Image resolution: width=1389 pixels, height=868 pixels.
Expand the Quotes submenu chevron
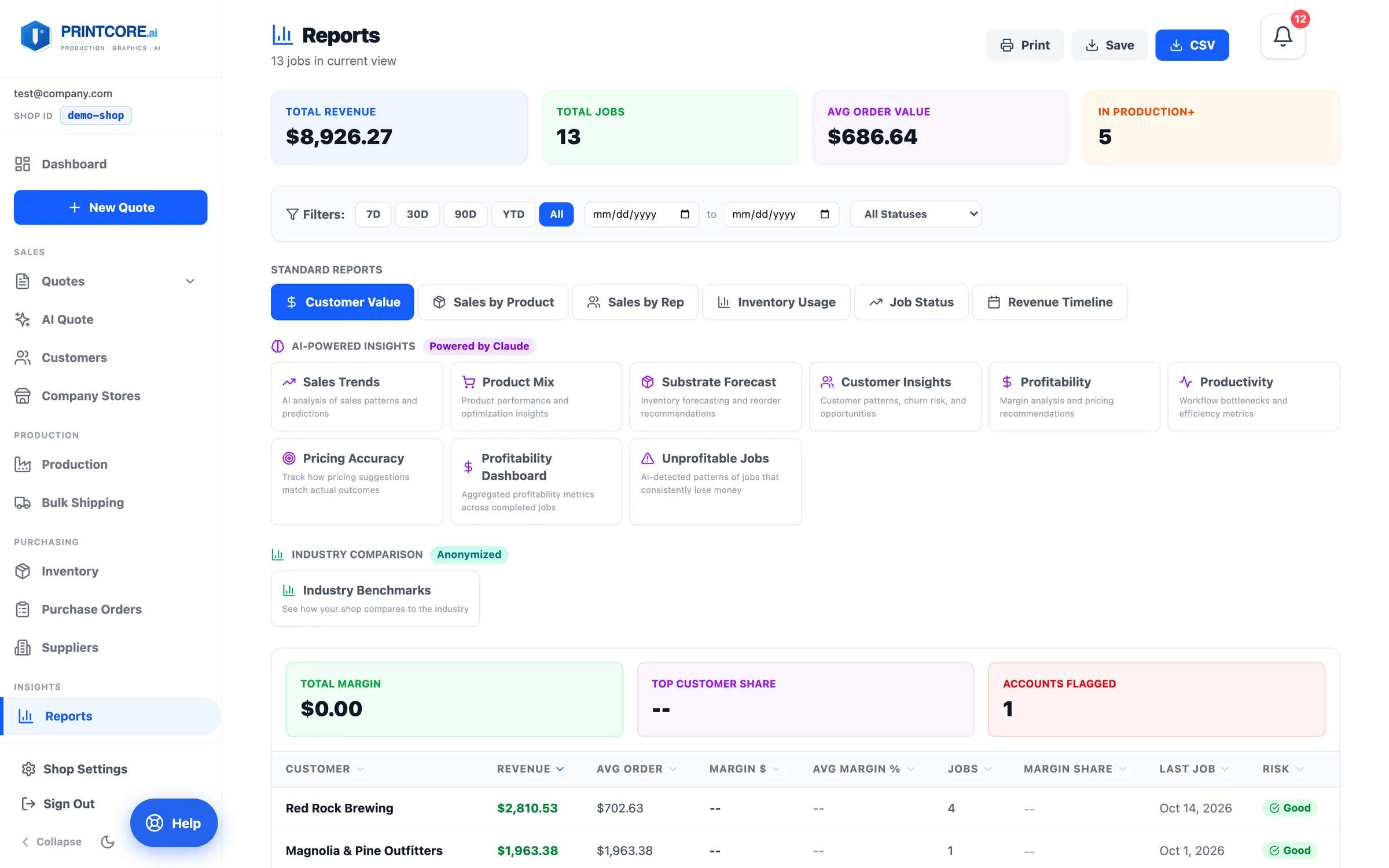coord(190,281)
